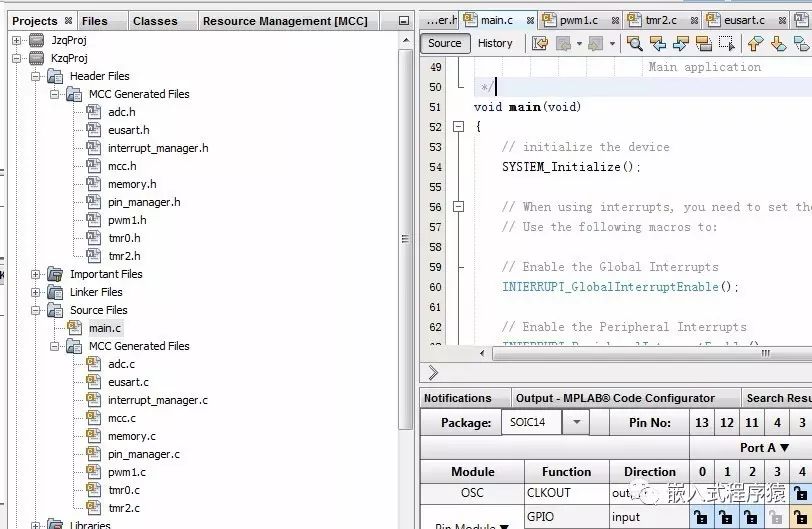Switch to the Files tab
The width and height of the screenshot is (812, 529).
point(95,21)
